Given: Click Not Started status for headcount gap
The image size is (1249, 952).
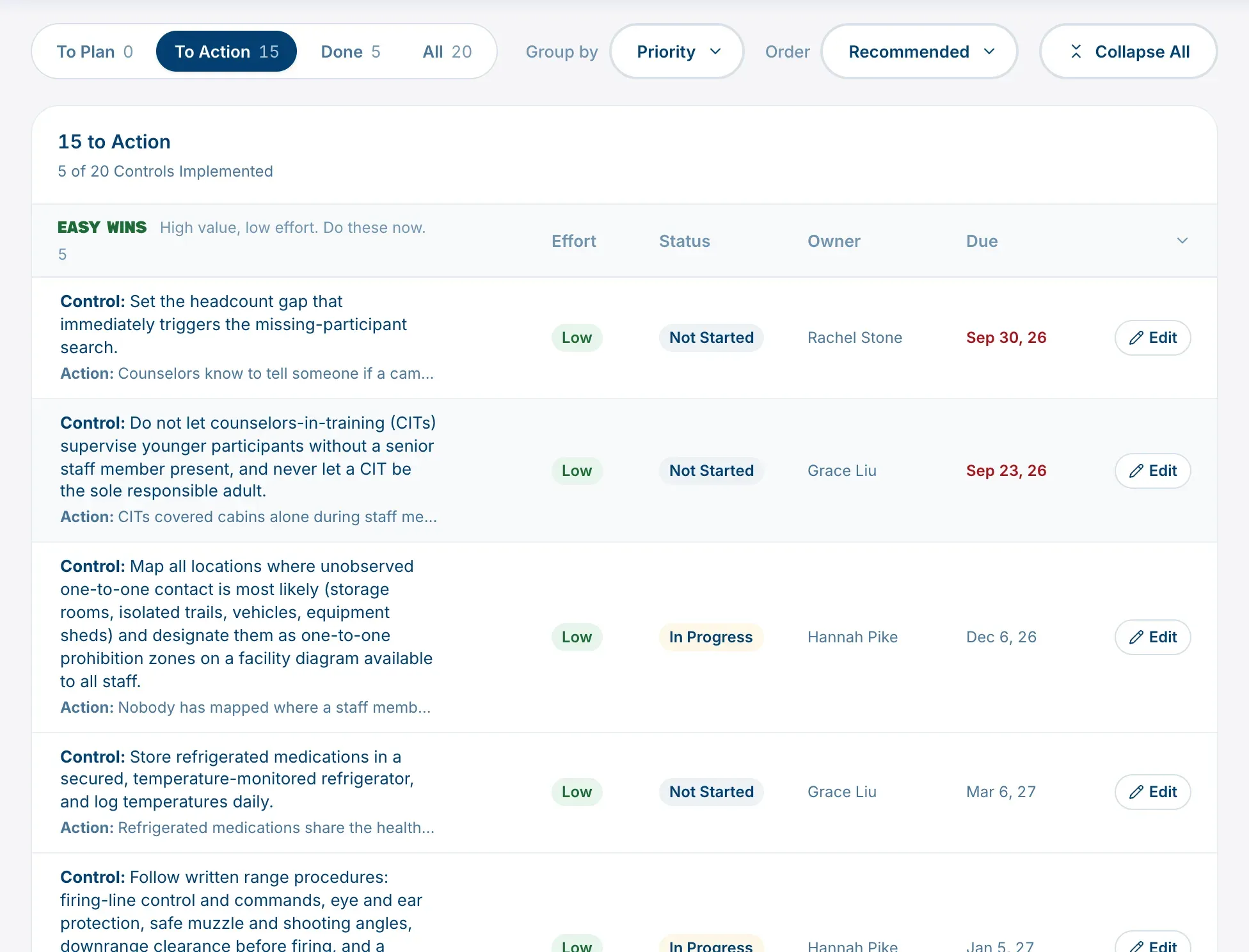Looking at the screenshot, I should (712, 338).
